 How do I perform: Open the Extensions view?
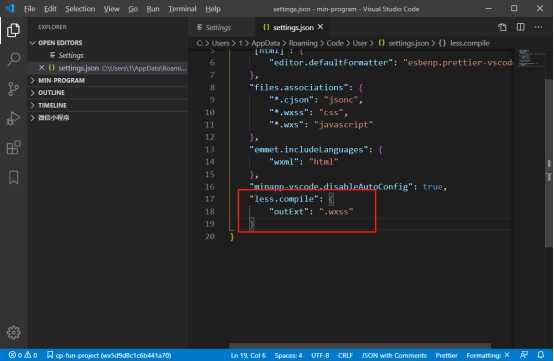pyautogui.click(x=13, y=148)
